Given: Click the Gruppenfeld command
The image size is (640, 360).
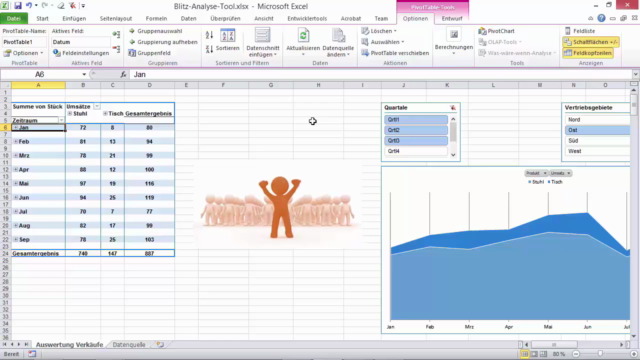Looking at the screenshot, I should pyautogui.click(x=149, y=53).
